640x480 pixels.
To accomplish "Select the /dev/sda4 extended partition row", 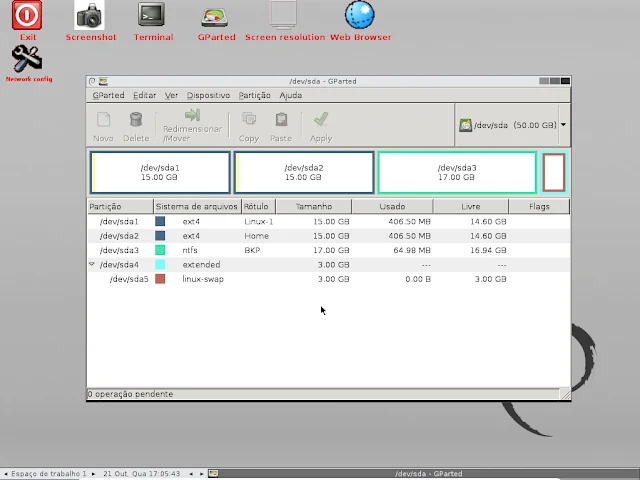I will 329,264.
